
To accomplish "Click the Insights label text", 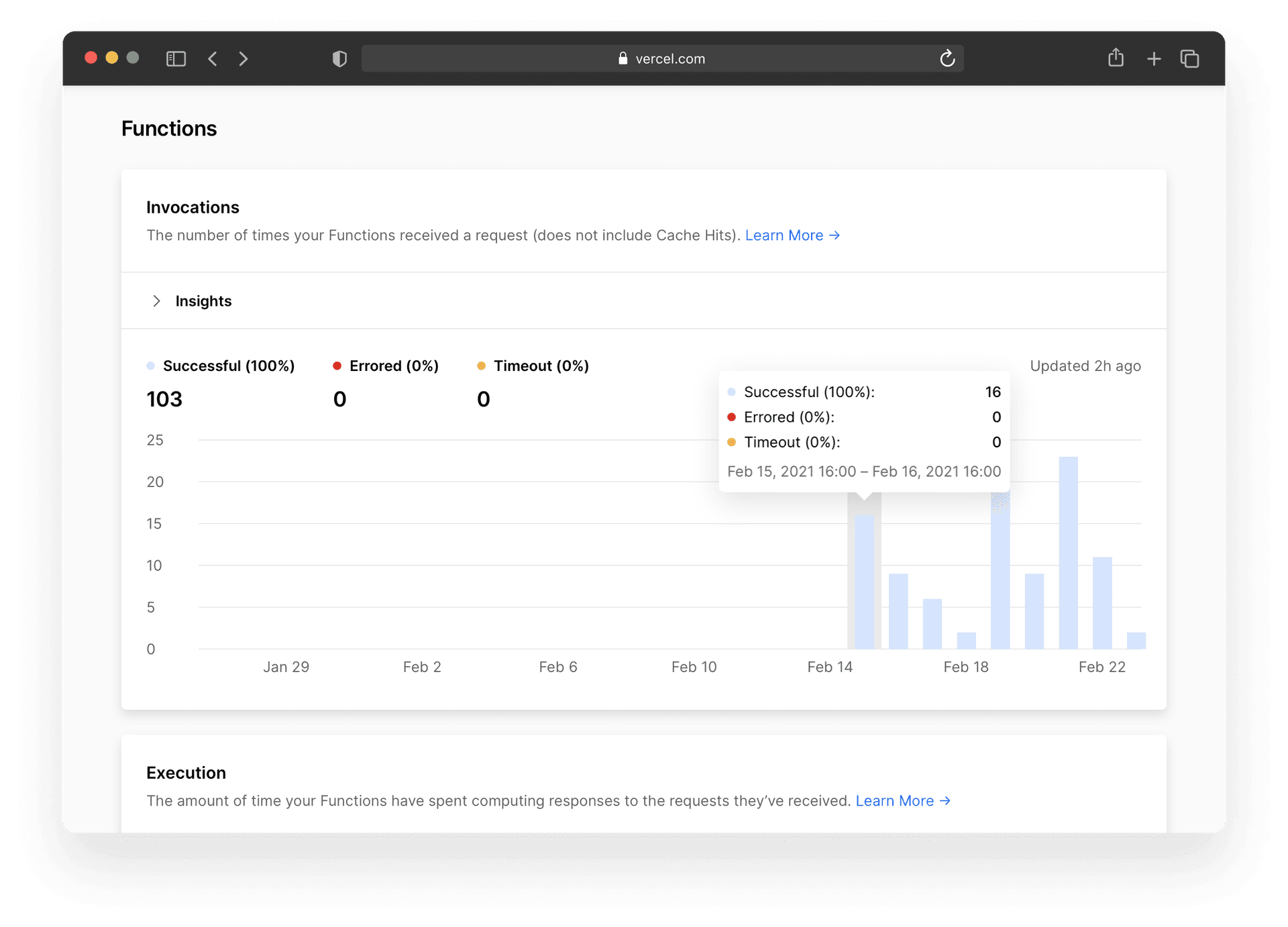I will point(203,301).
